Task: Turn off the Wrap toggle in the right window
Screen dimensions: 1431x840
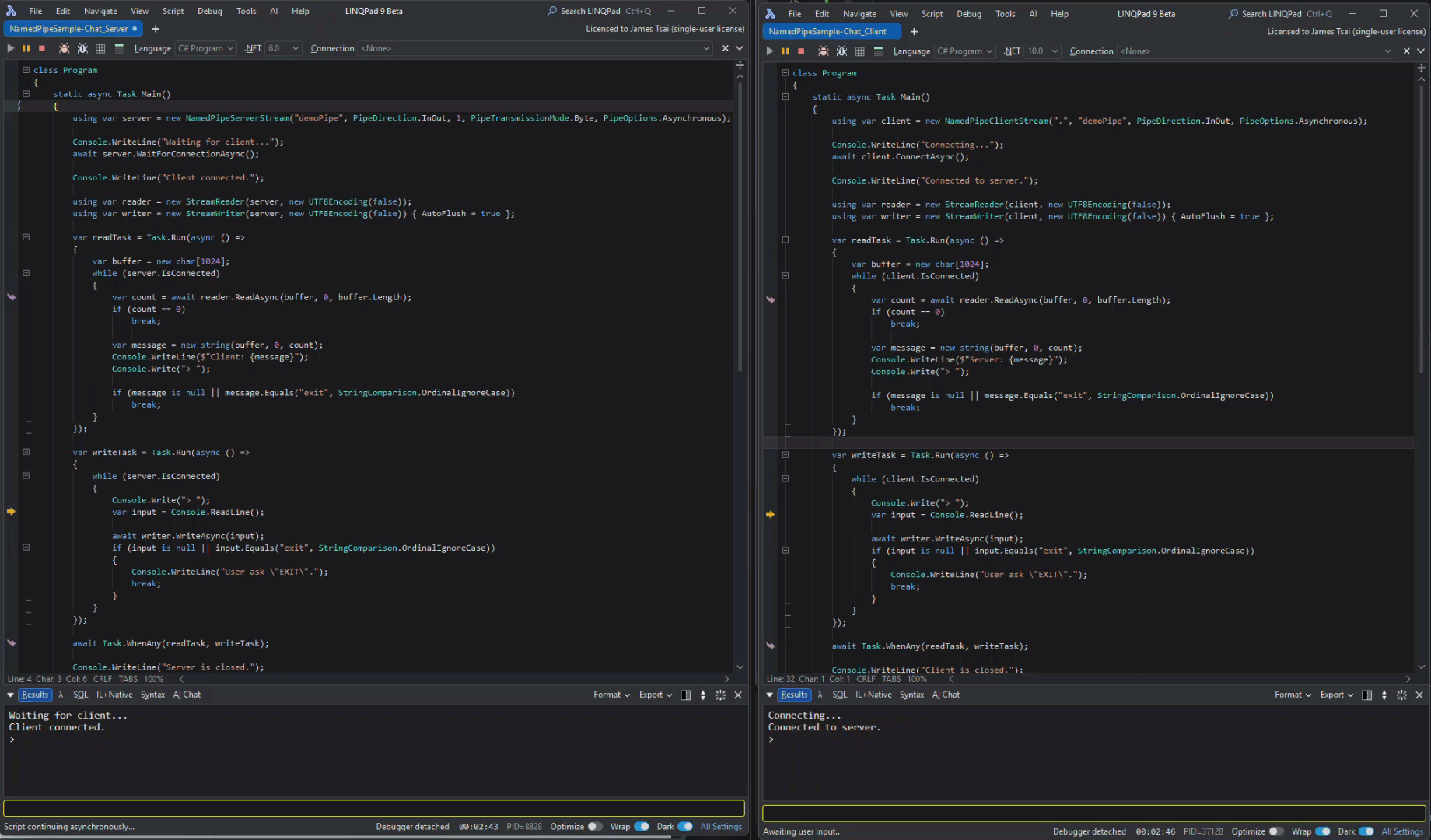Action: (x=1322, y=831)
